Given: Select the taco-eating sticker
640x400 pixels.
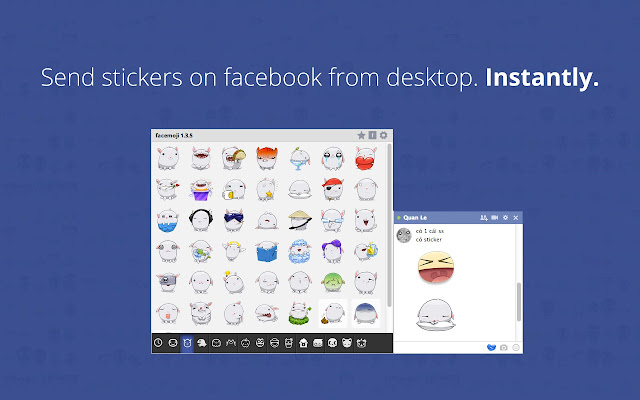Looking at the screenshot, I should pyautogui.click(x=234, y=158).
